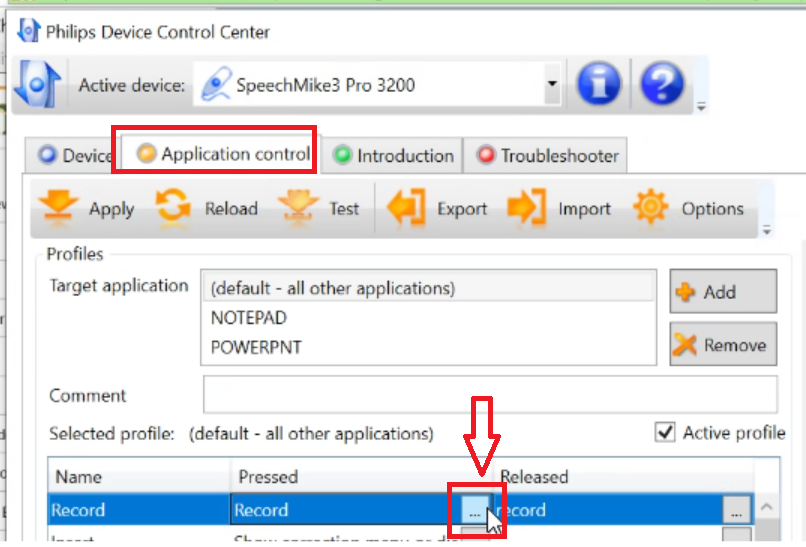Switch to the Troubleshooter tab
Screen dimensions: 806x547
click(548, 155)
